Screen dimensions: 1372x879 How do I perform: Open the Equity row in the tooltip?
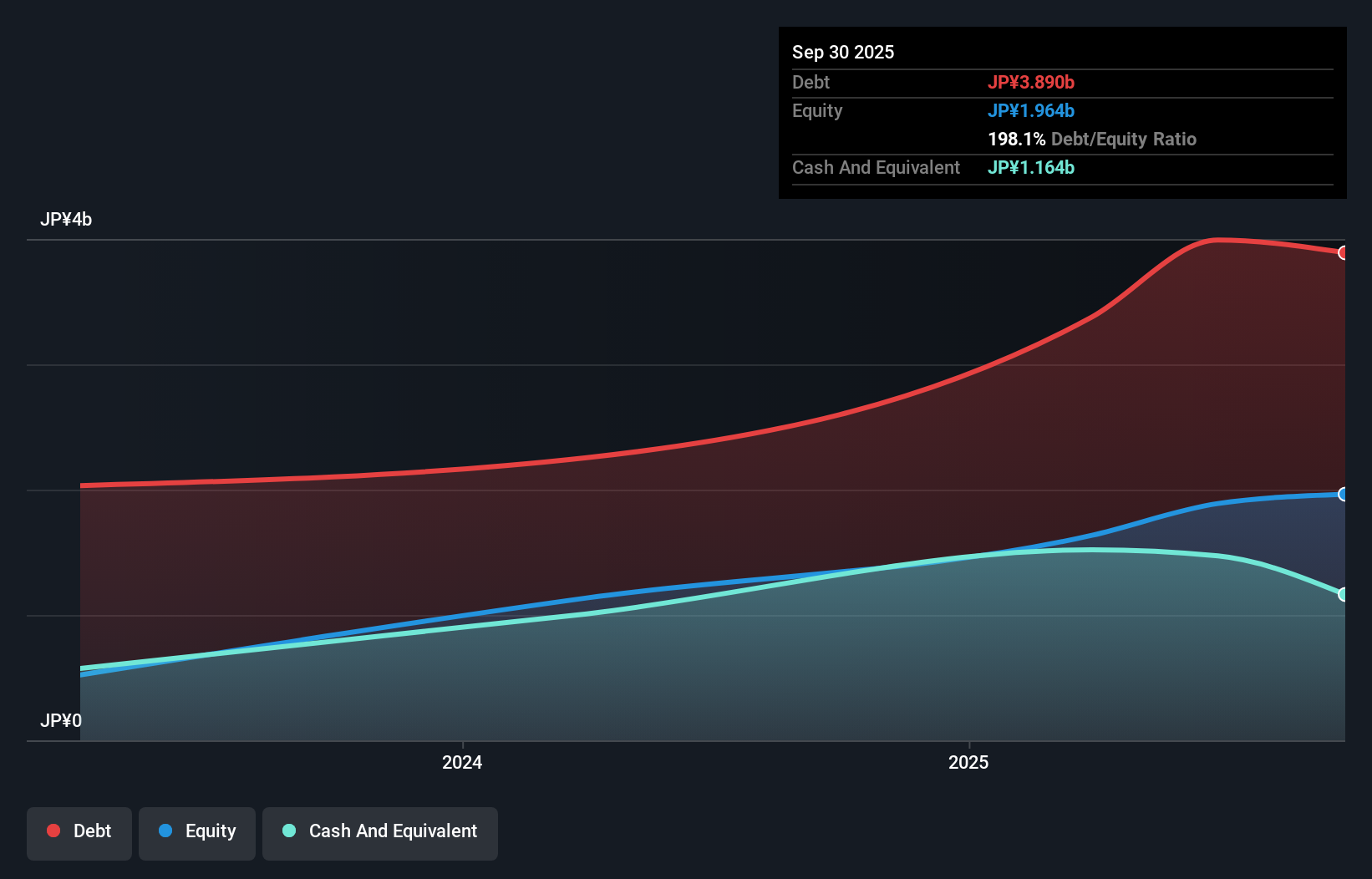(816, 110)
